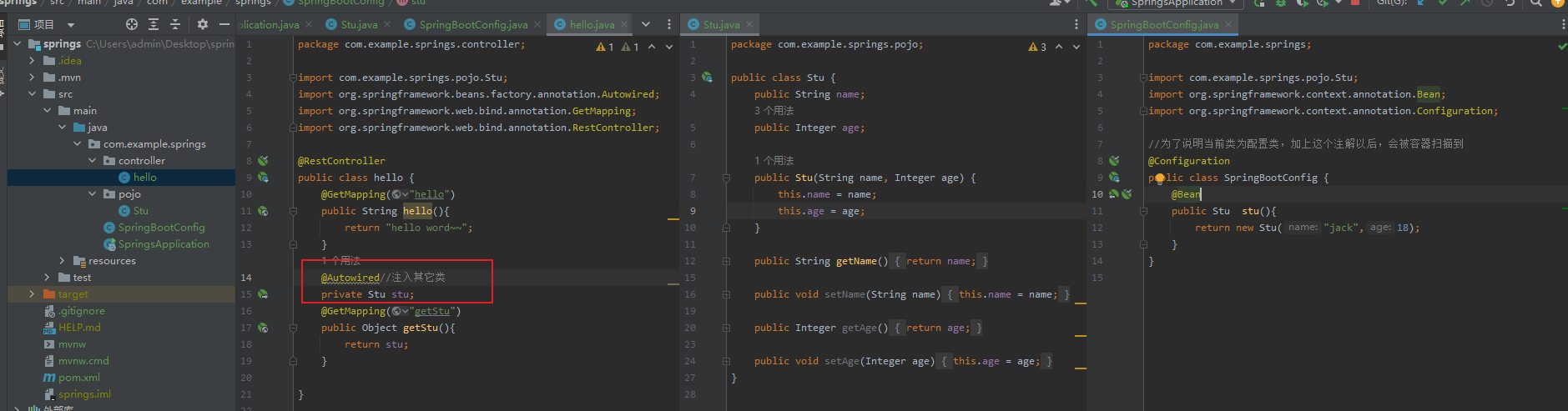Fold imports block in SpringBootConfig.java

[1144, 78]
